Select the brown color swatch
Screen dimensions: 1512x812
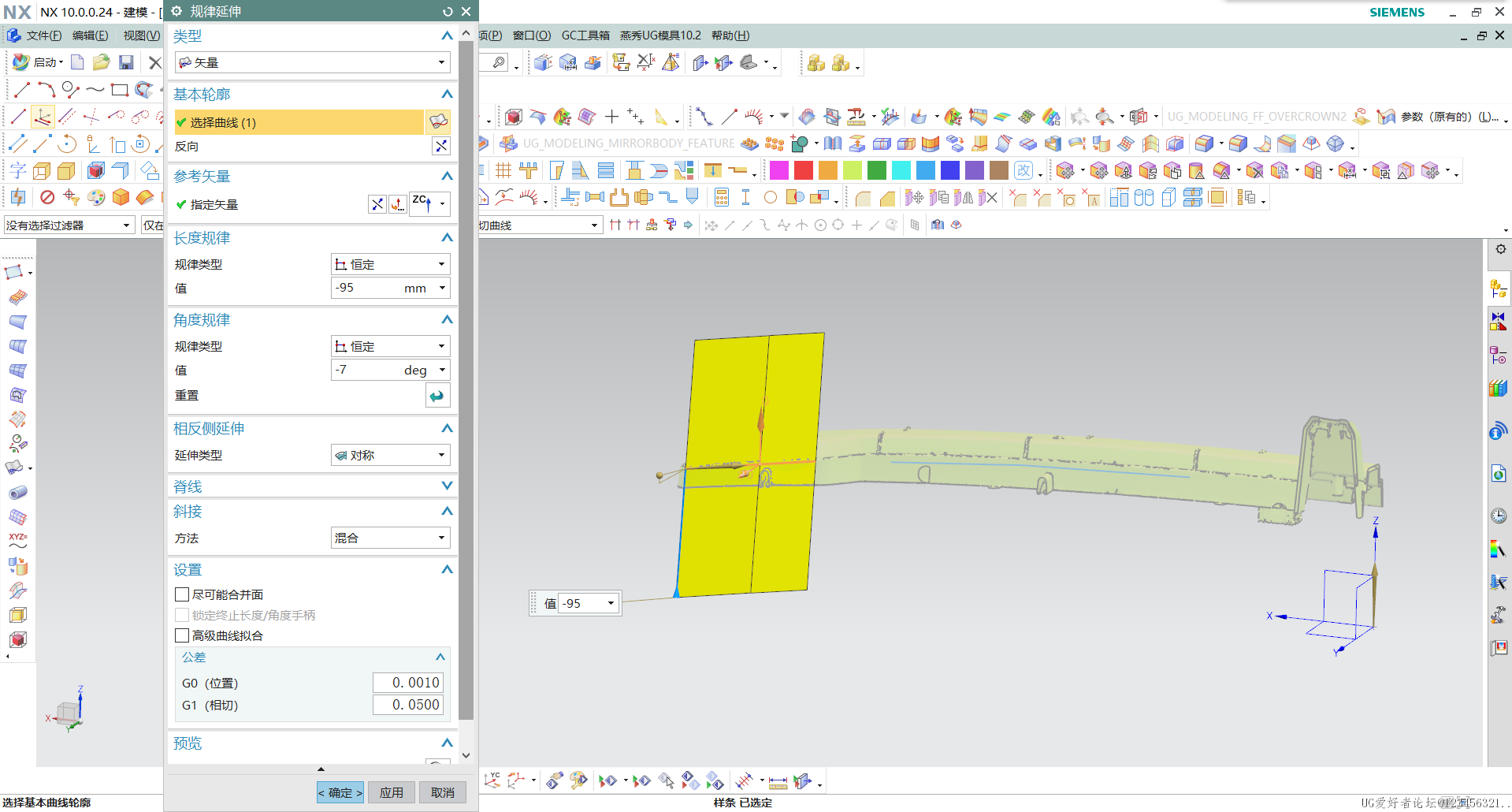(999, 170)
